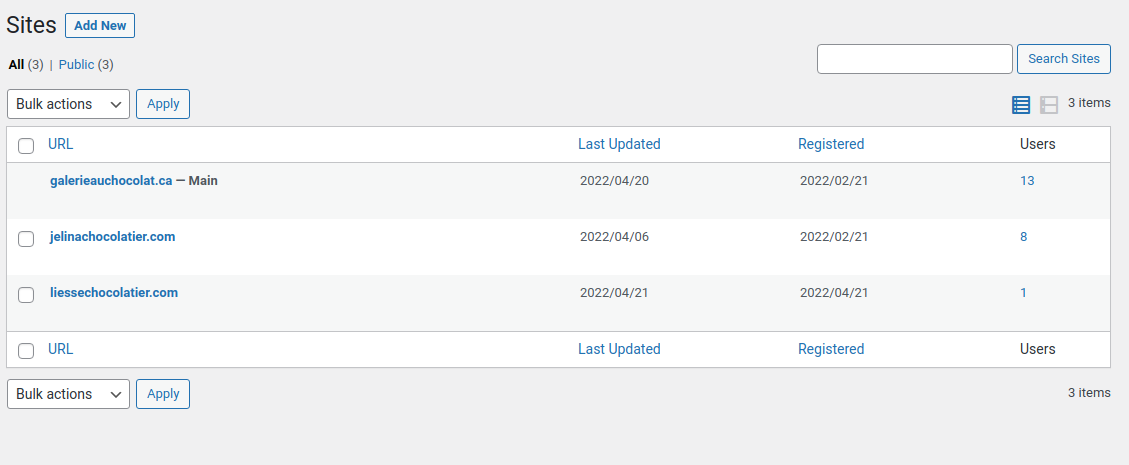Viewport: 1129px width, 465px height.
Task: Tick the select-all checkbox in footer row
Action: (26, 351)
